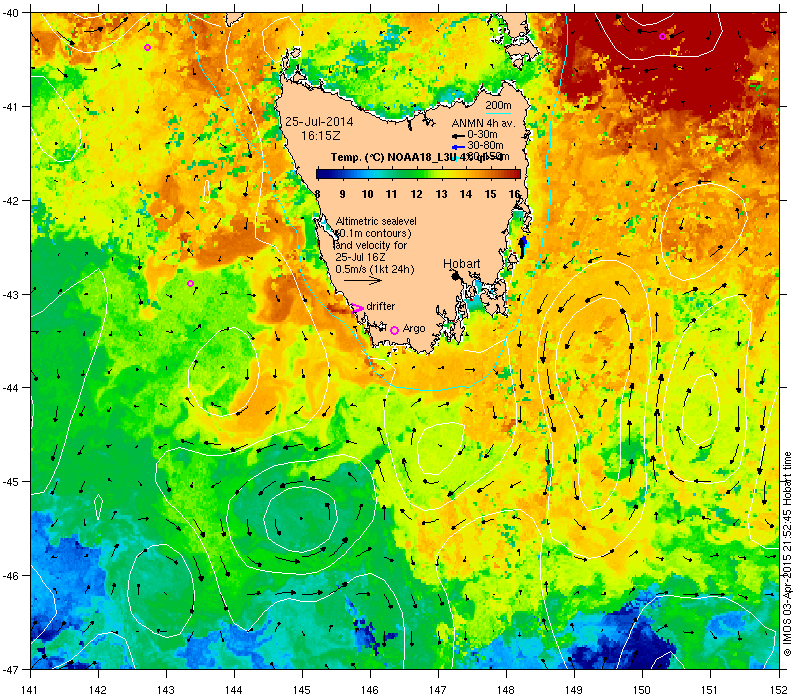Click longitude axis label '145'
This screenshot has width=800, height=700.
(x=302, y=690)
